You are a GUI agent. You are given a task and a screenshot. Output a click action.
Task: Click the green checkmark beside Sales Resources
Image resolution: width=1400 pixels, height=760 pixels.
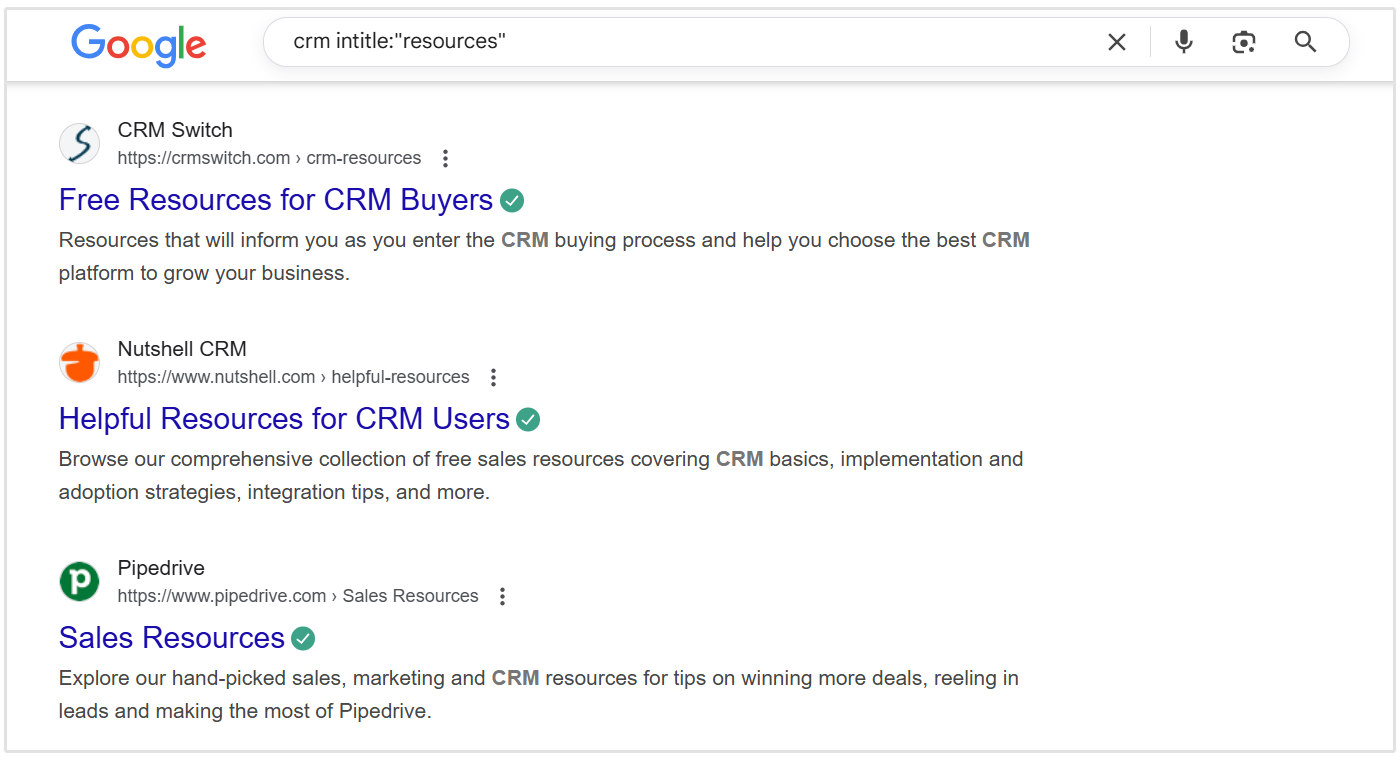pos(303,637)
